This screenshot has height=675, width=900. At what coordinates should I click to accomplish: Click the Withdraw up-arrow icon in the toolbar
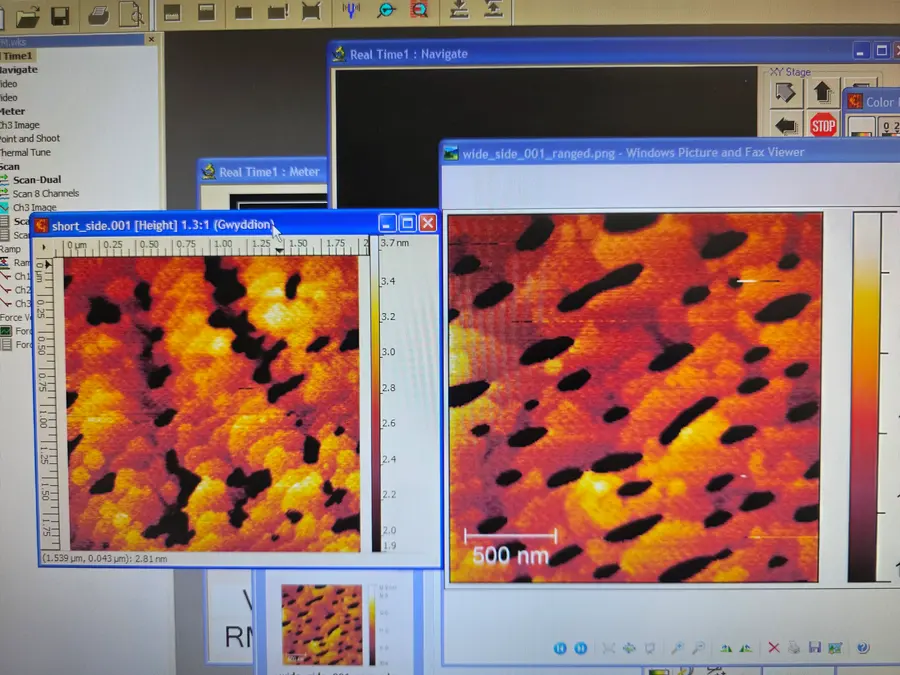click(x=493, y=7)
